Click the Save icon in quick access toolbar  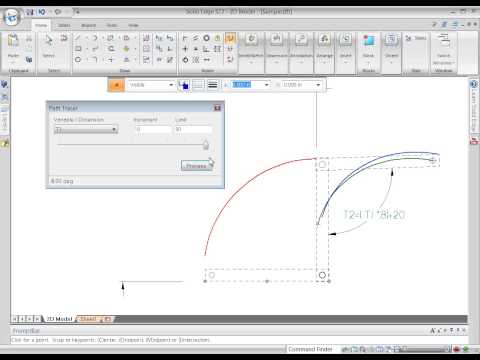tap(30, 12)
